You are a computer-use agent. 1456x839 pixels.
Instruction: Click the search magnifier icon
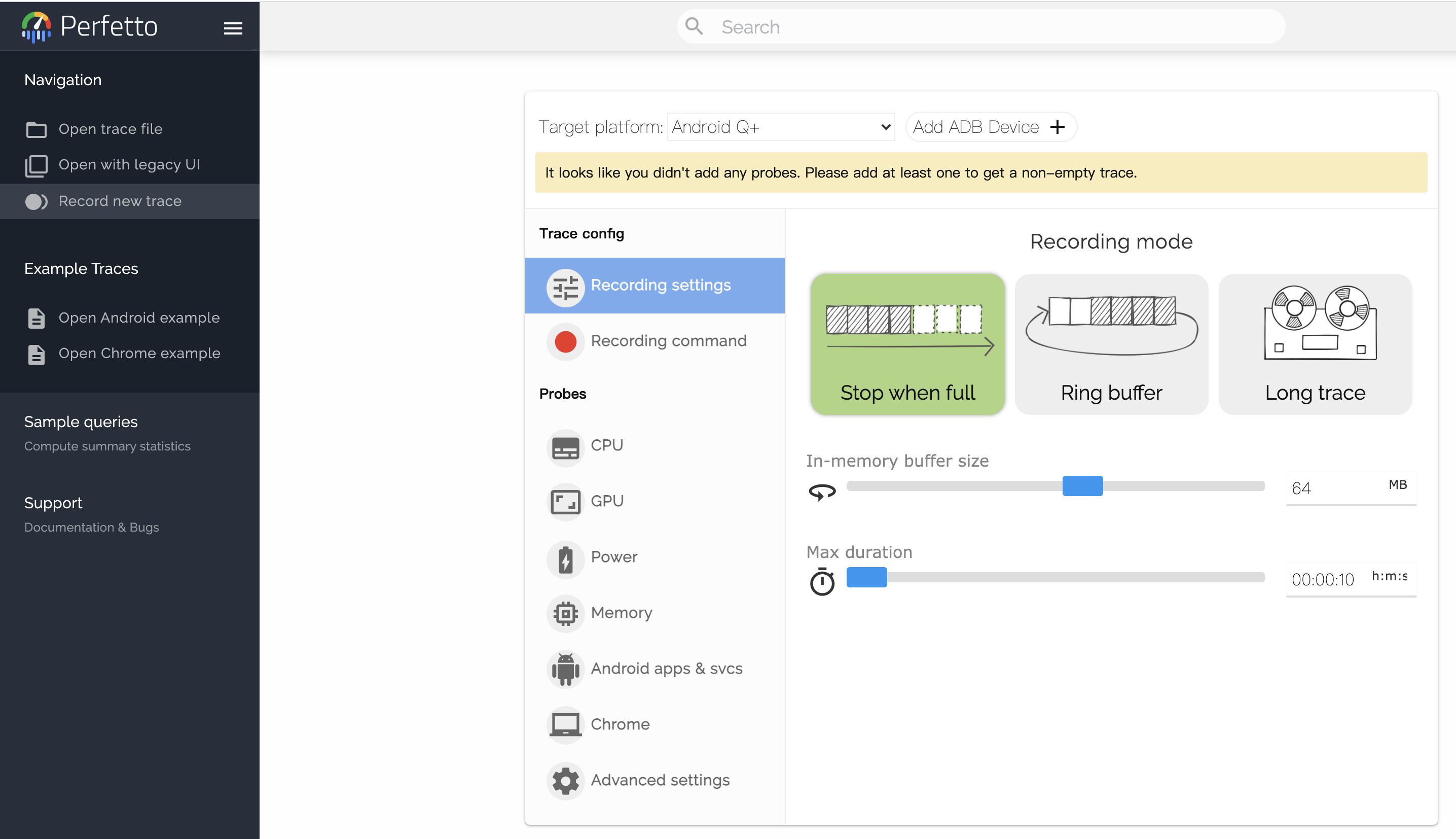(x=694, y=26)
